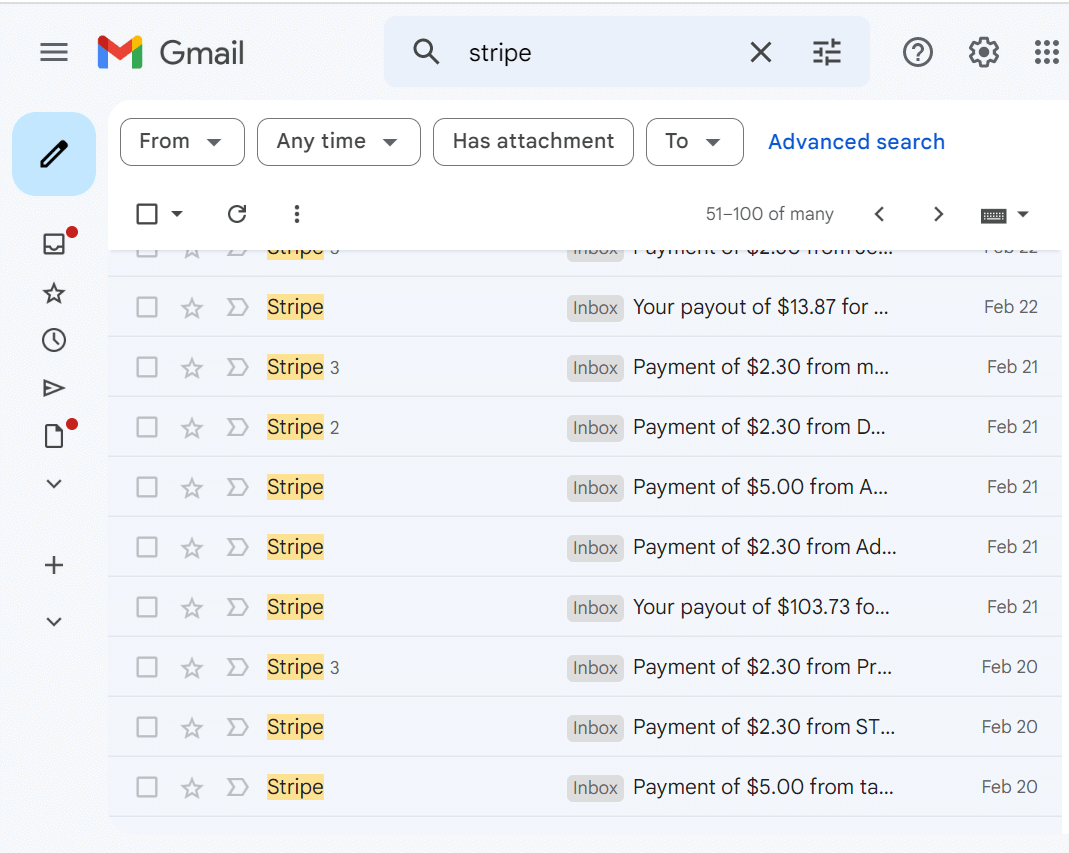Star the Payment $2.30 from m... email
1069x853 pixels.
coord(192,368)
